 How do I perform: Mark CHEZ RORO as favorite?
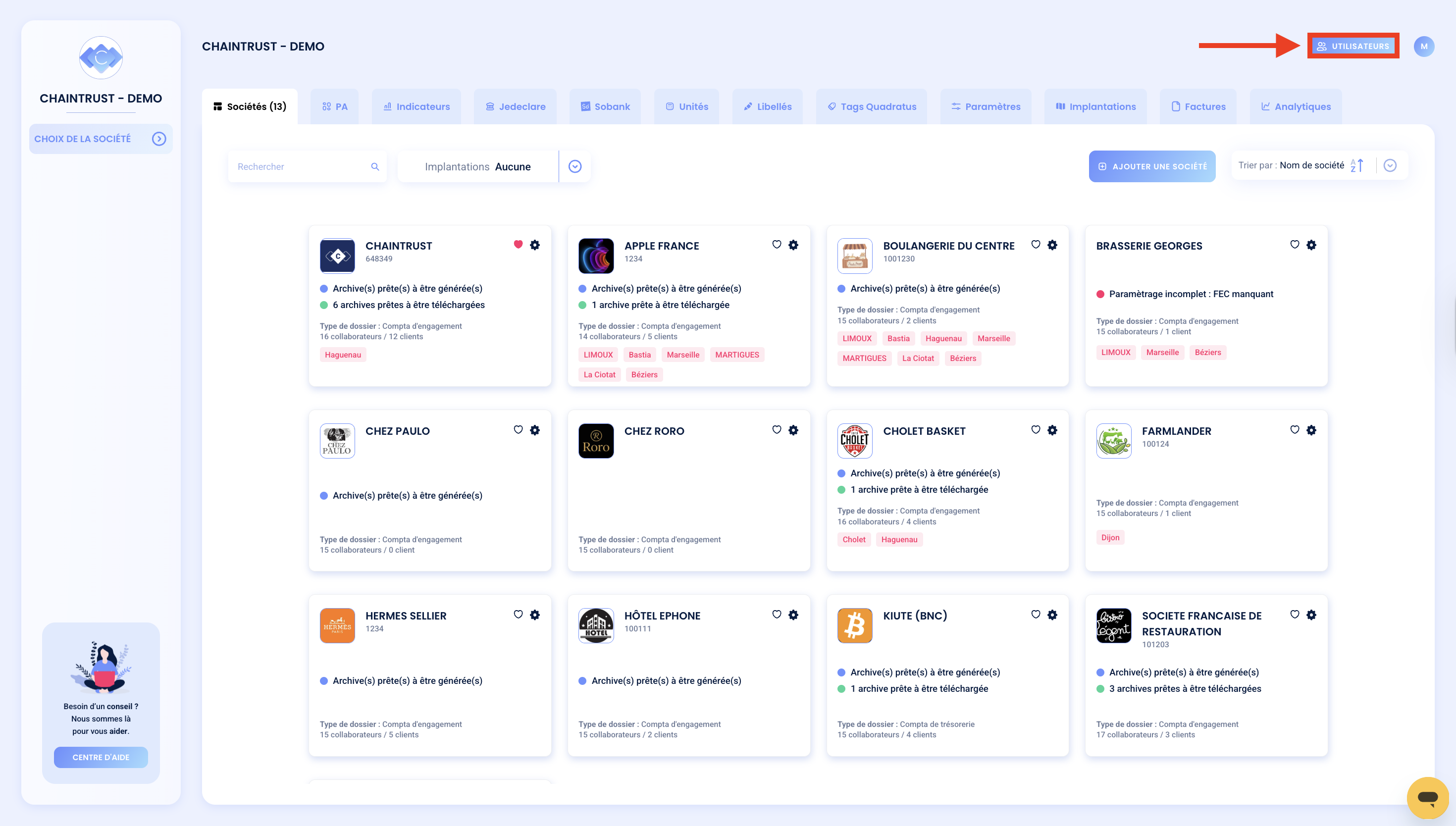[777, 429]
